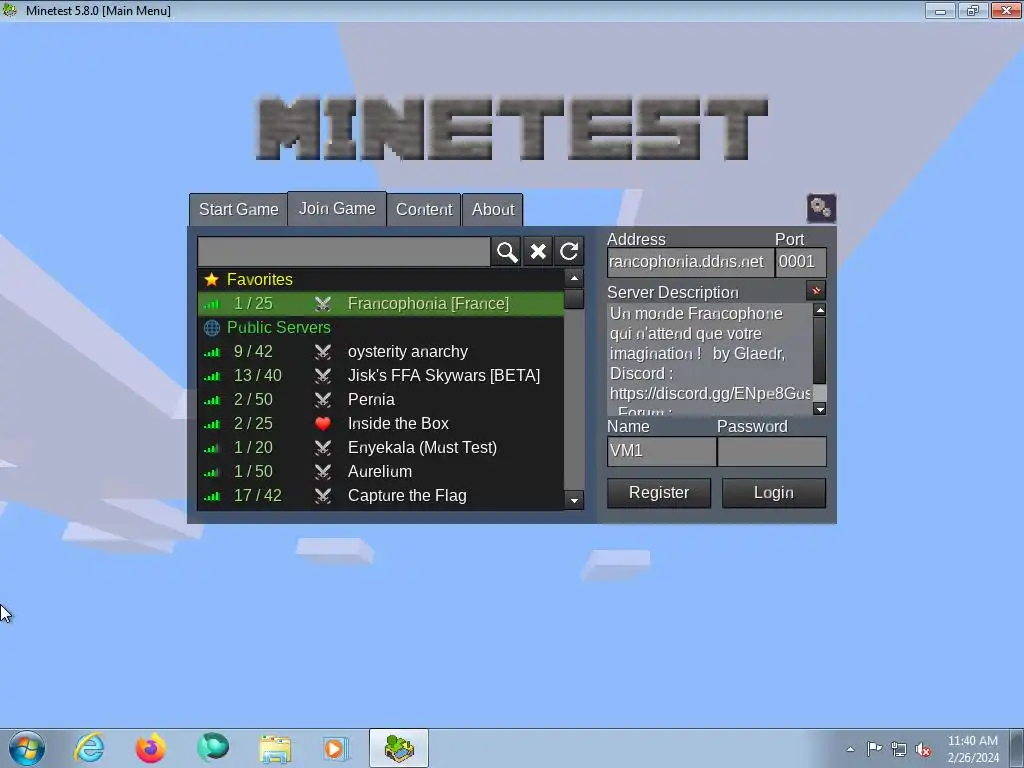
Task: Click the signal bars icon for Pernia
Action: click(x=212, y=400)
